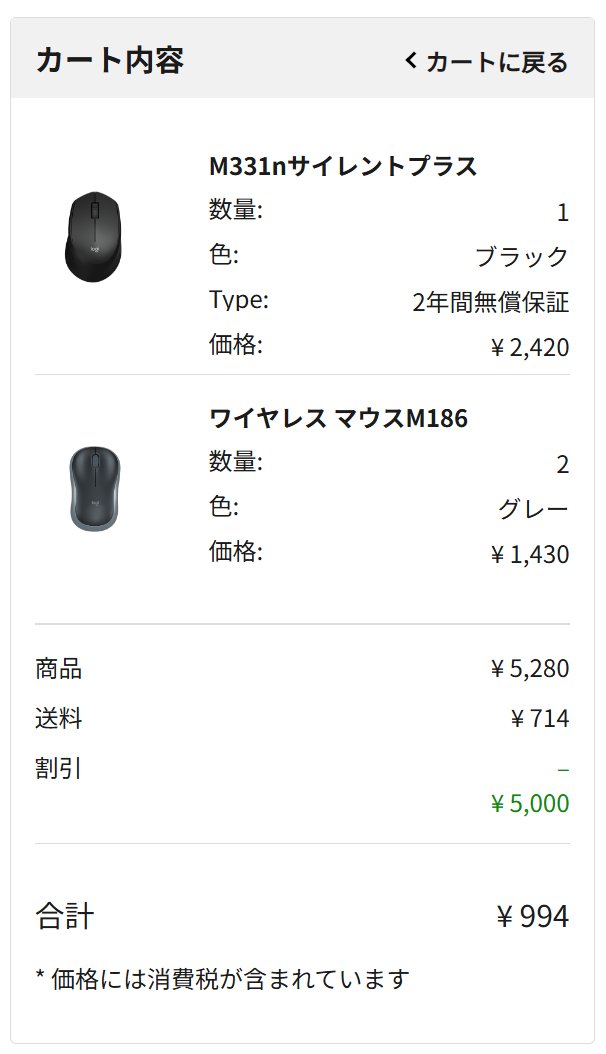Click the ワイヤレス マウスM186 product title
The height and width of the screenshot is (1054, 606).
click(338, 418)
